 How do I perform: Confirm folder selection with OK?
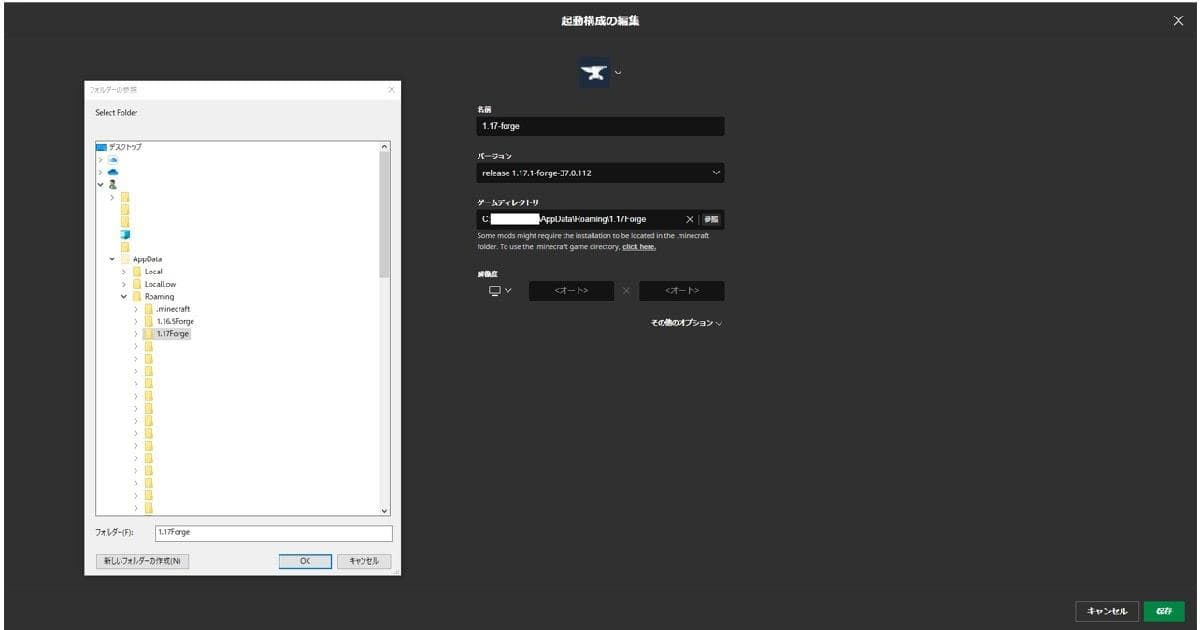305,561
